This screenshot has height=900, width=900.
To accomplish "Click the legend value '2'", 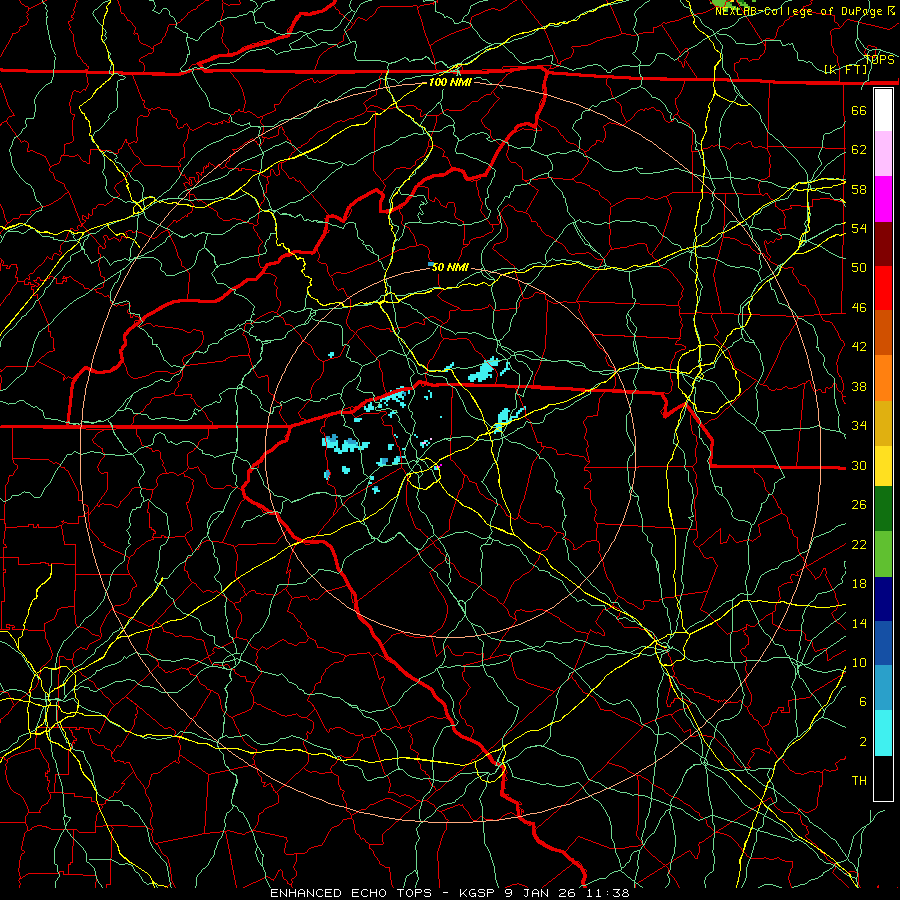I will click(863, 742).
